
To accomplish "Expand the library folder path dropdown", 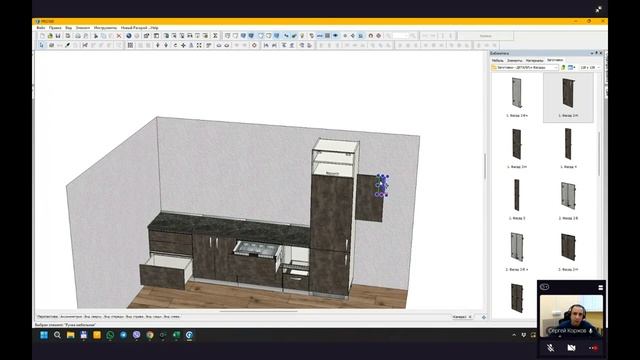I will click(x=556, y=67).
